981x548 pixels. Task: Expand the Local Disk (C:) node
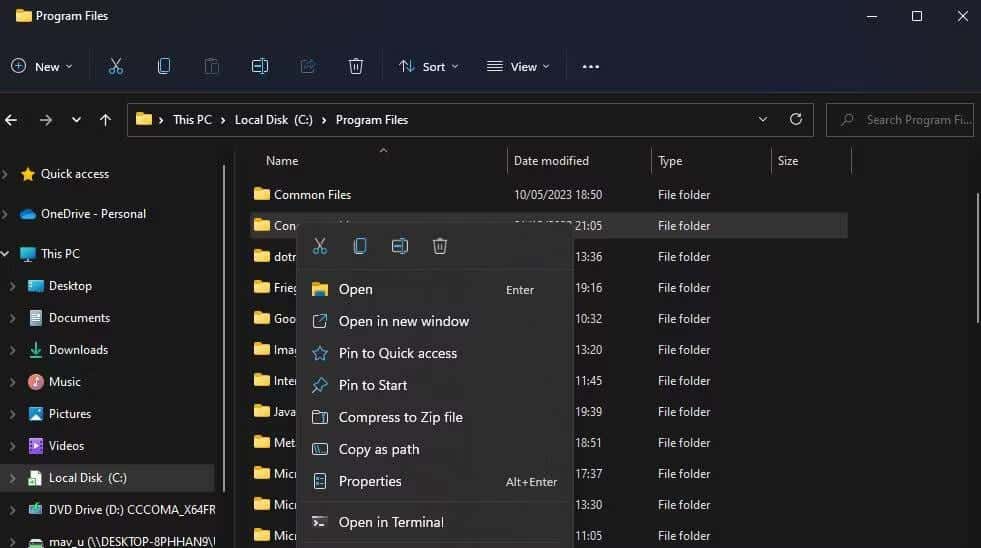click(12, 478)
